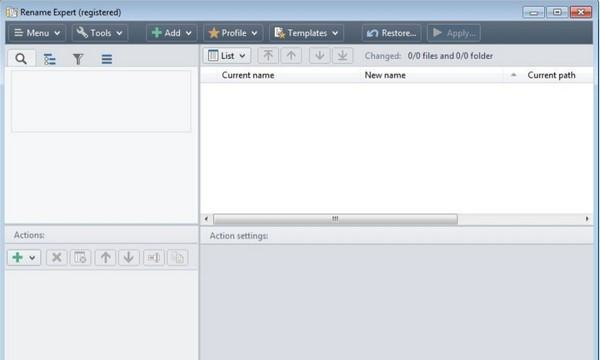Image resolution: width=600 pixels, height=360 pixels.
Task: Open the Menu dropdown
Action: (x=37, y=33)
